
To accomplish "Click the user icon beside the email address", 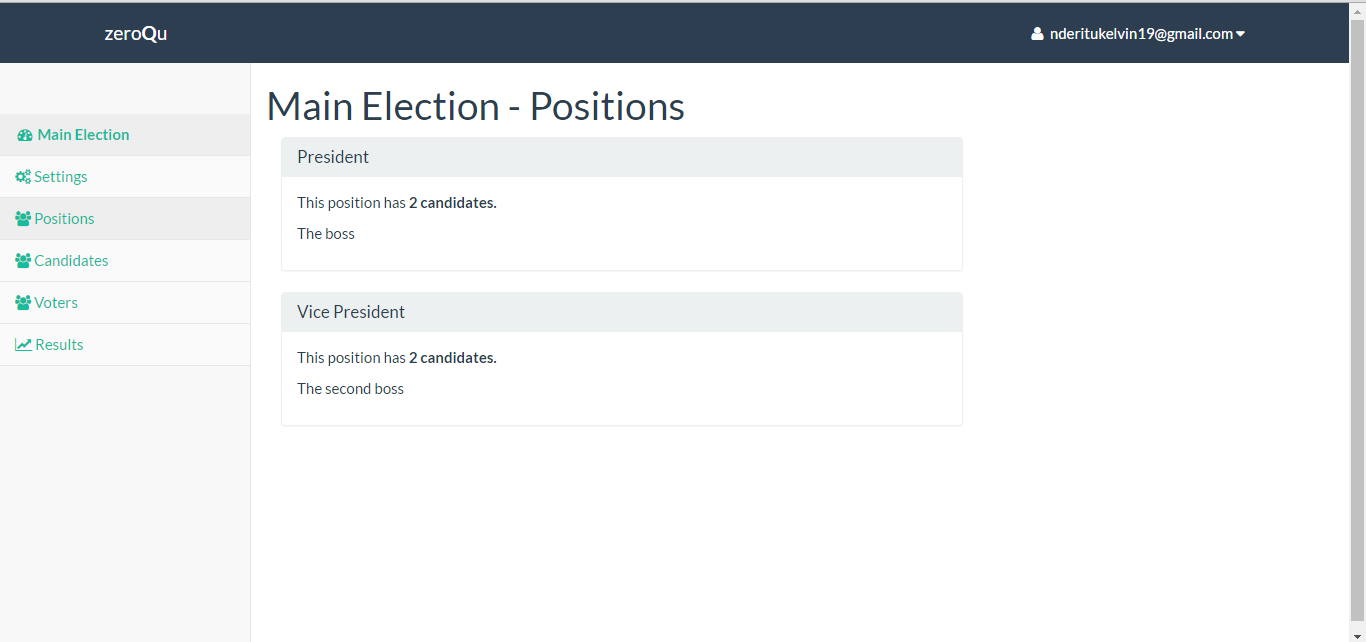I will point(1037,34).
